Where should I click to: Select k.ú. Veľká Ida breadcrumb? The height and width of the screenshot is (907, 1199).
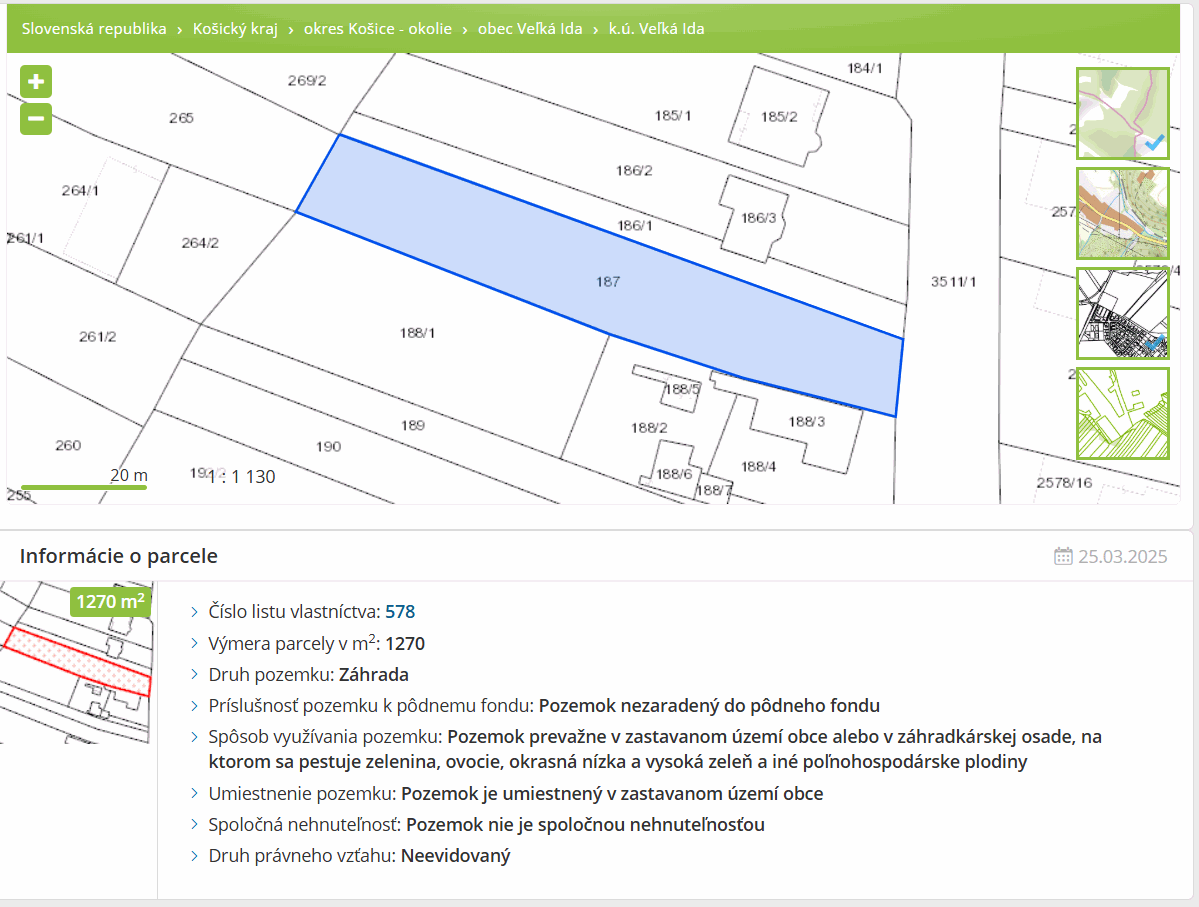(x=656, y=29)
